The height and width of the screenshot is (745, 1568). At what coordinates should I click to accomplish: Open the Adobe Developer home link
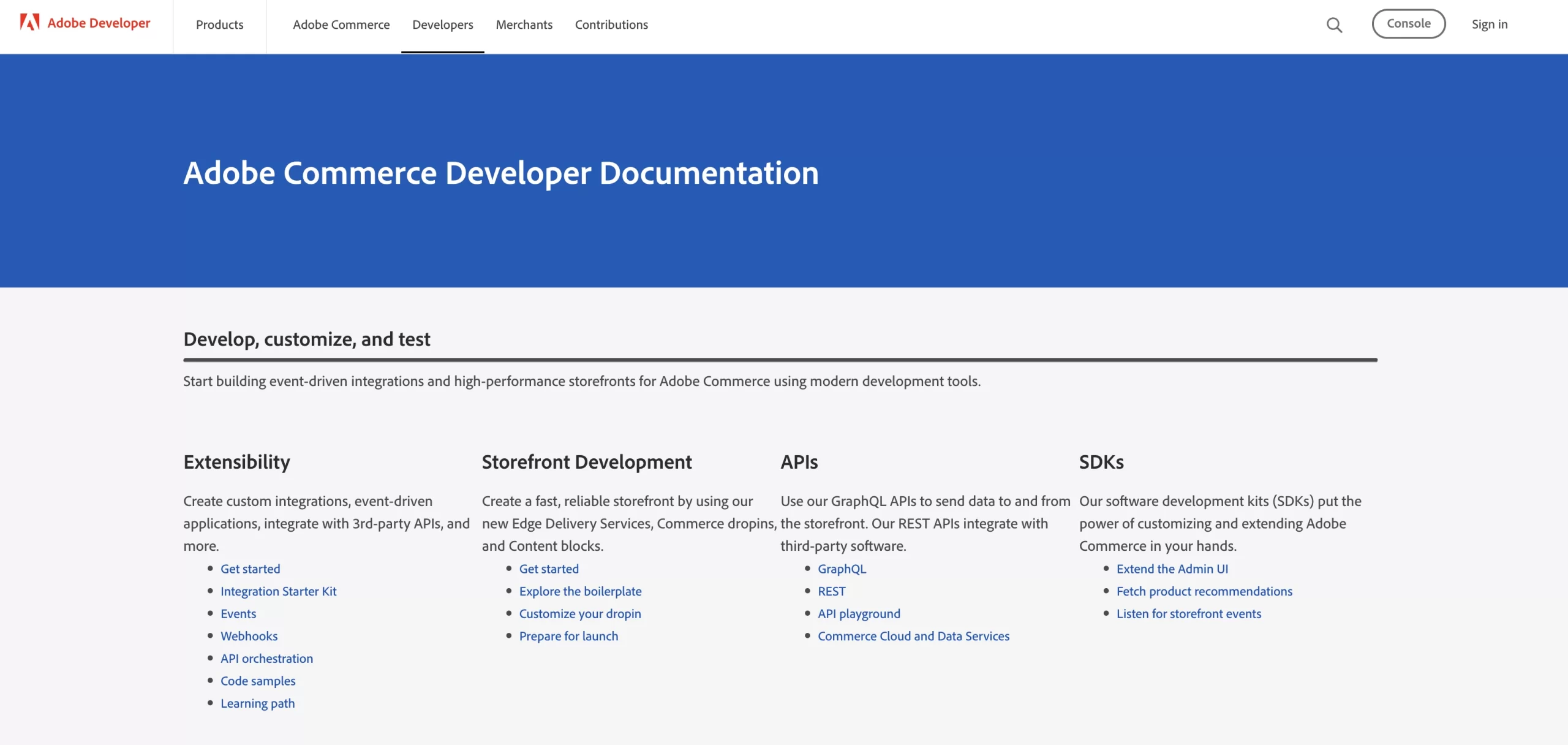pos(99,23)
